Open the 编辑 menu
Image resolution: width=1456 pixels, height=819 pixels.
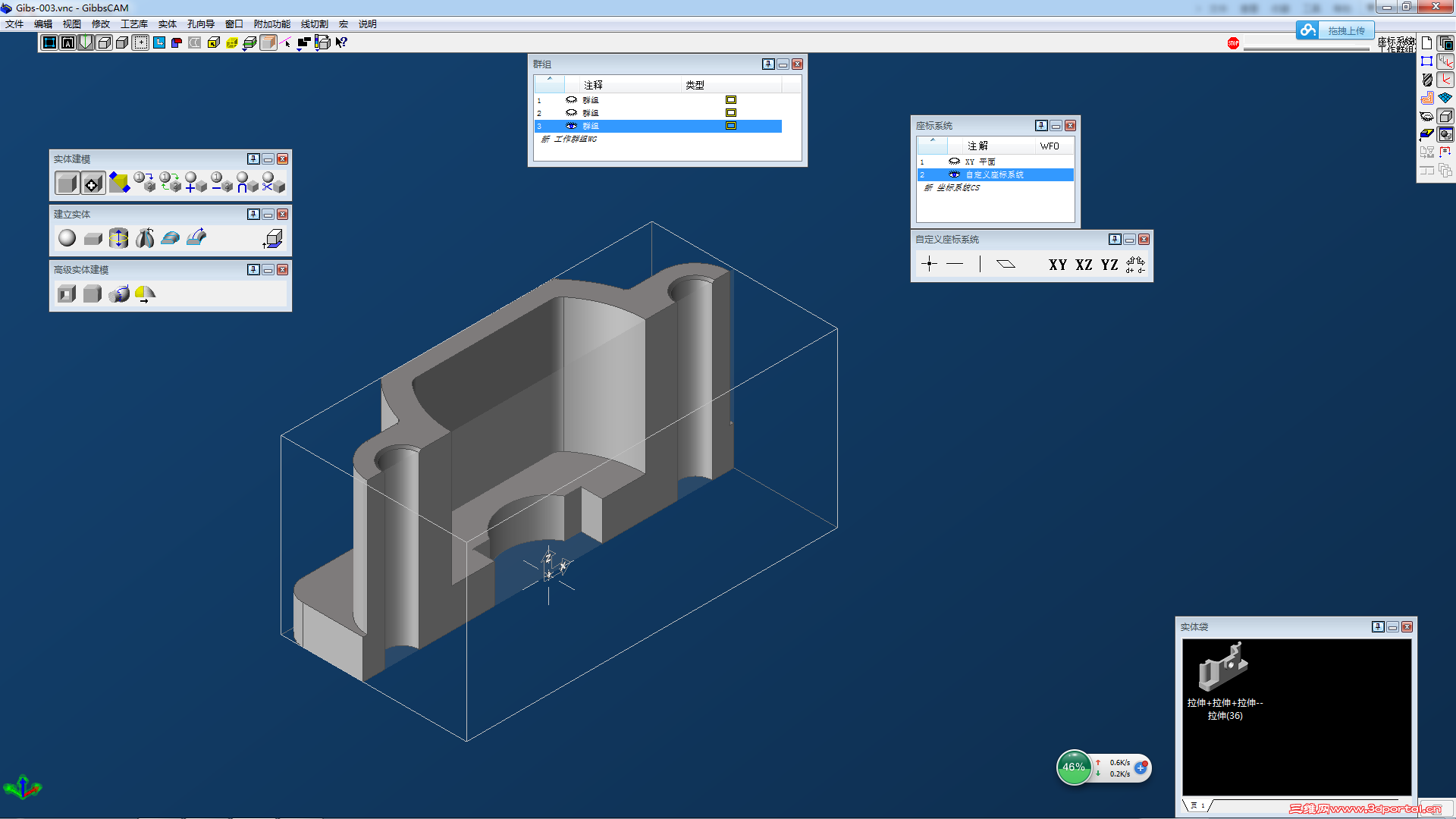43,24
